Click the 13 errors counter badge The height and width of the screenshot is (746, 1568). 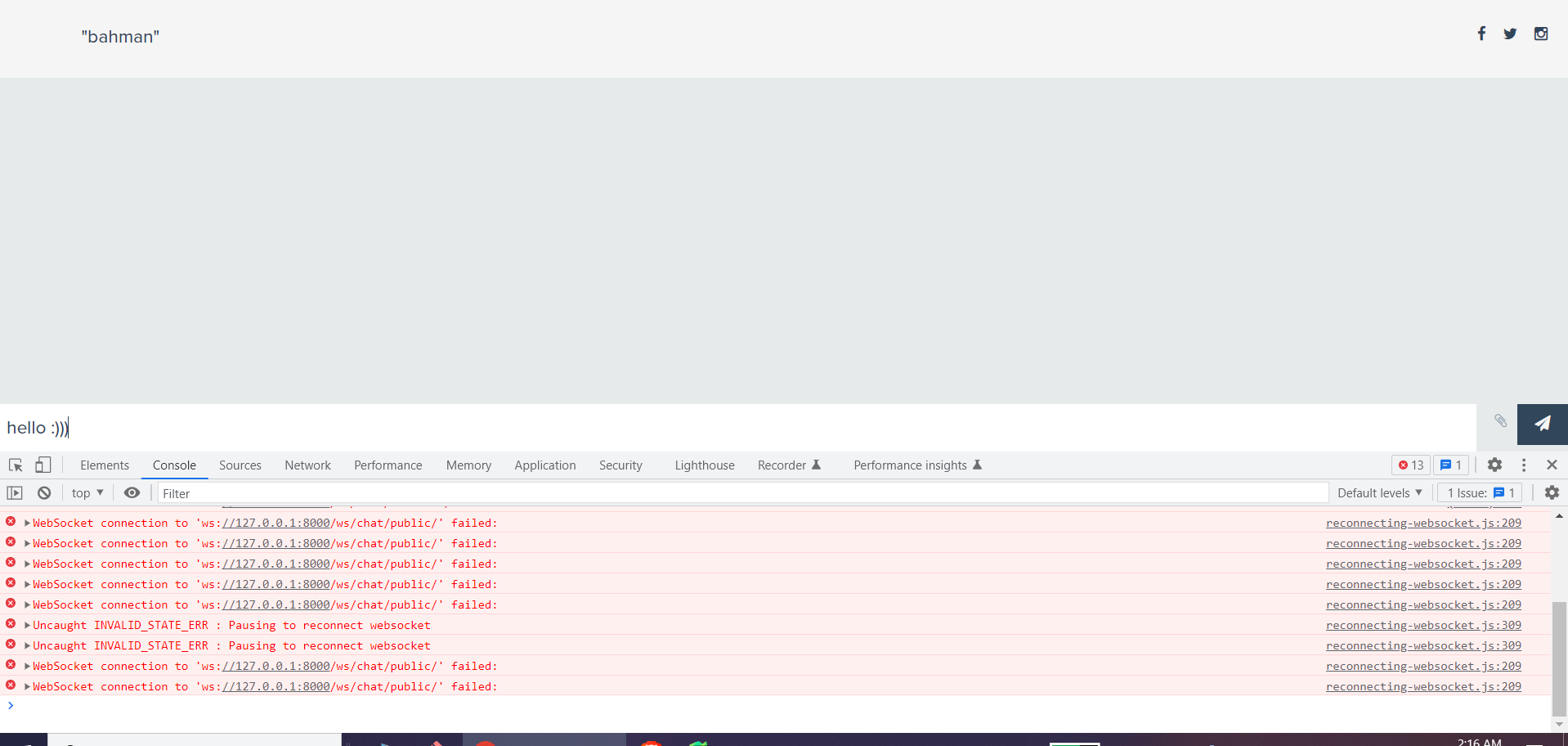(x=1411, y=465)
